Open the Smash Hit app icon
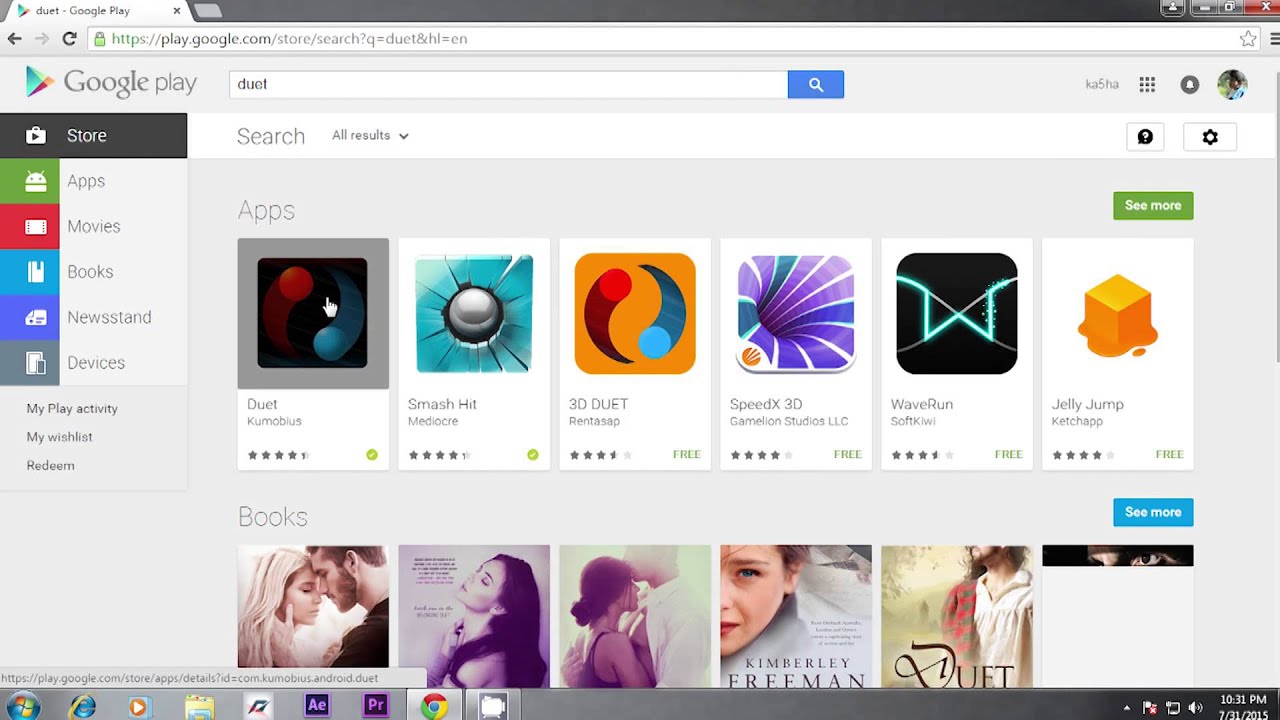This screenshot has width=1280, height=720. coord(474,313)
